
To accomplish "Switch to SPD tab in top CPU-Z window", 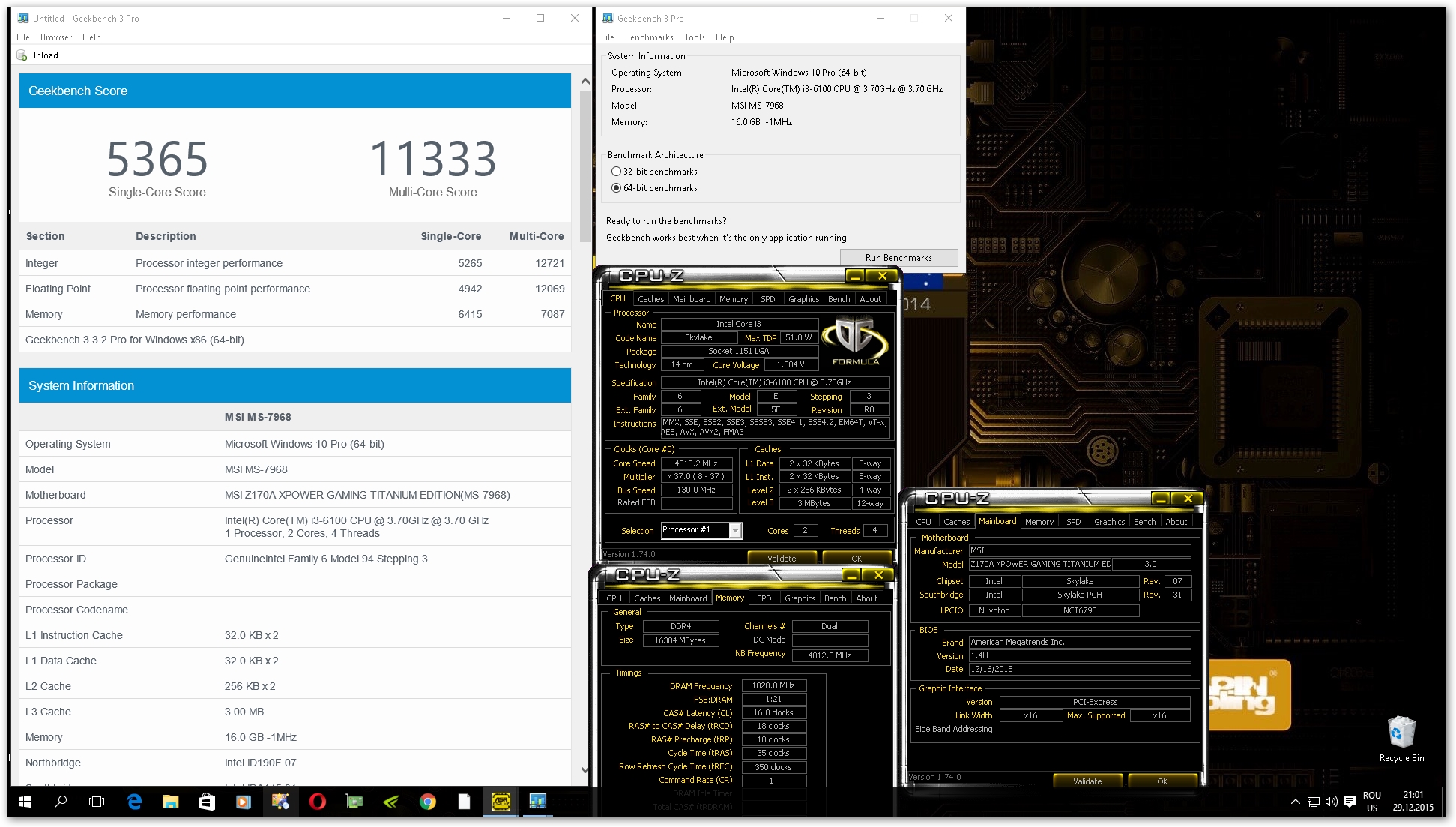I will tap(768, 299).
